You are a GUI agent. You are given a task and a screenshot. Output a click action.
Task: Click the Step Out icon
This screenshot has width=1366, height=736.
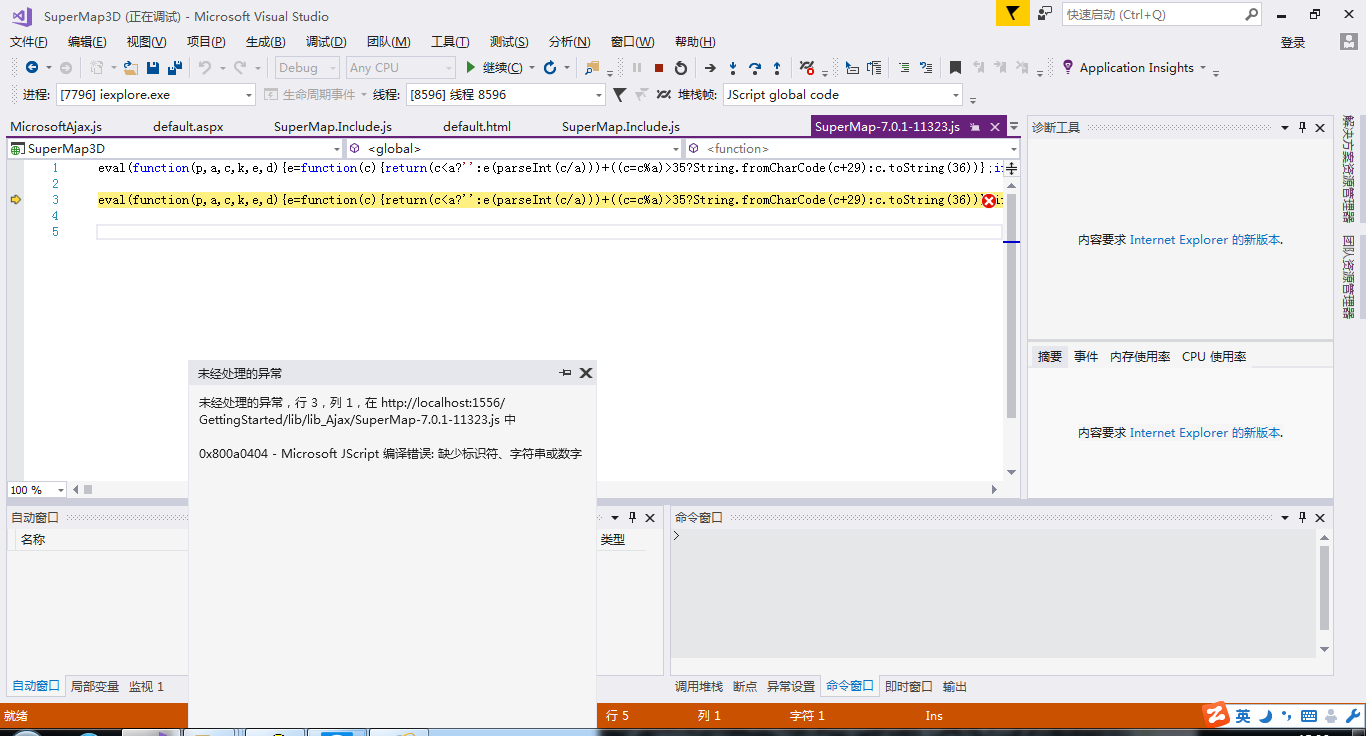coord(777,68)
